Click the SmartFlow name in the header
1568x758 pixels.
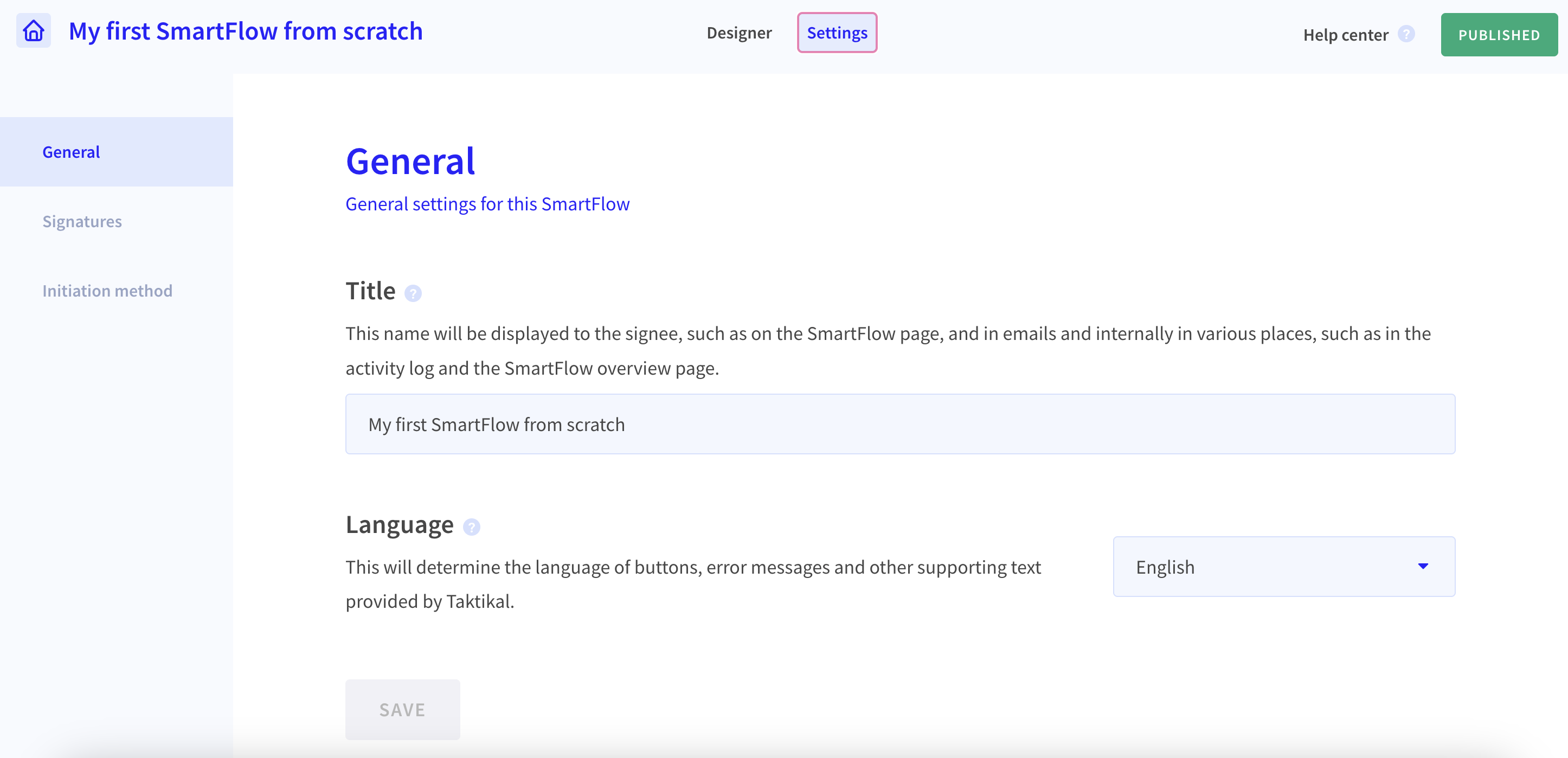click(245, 31)
